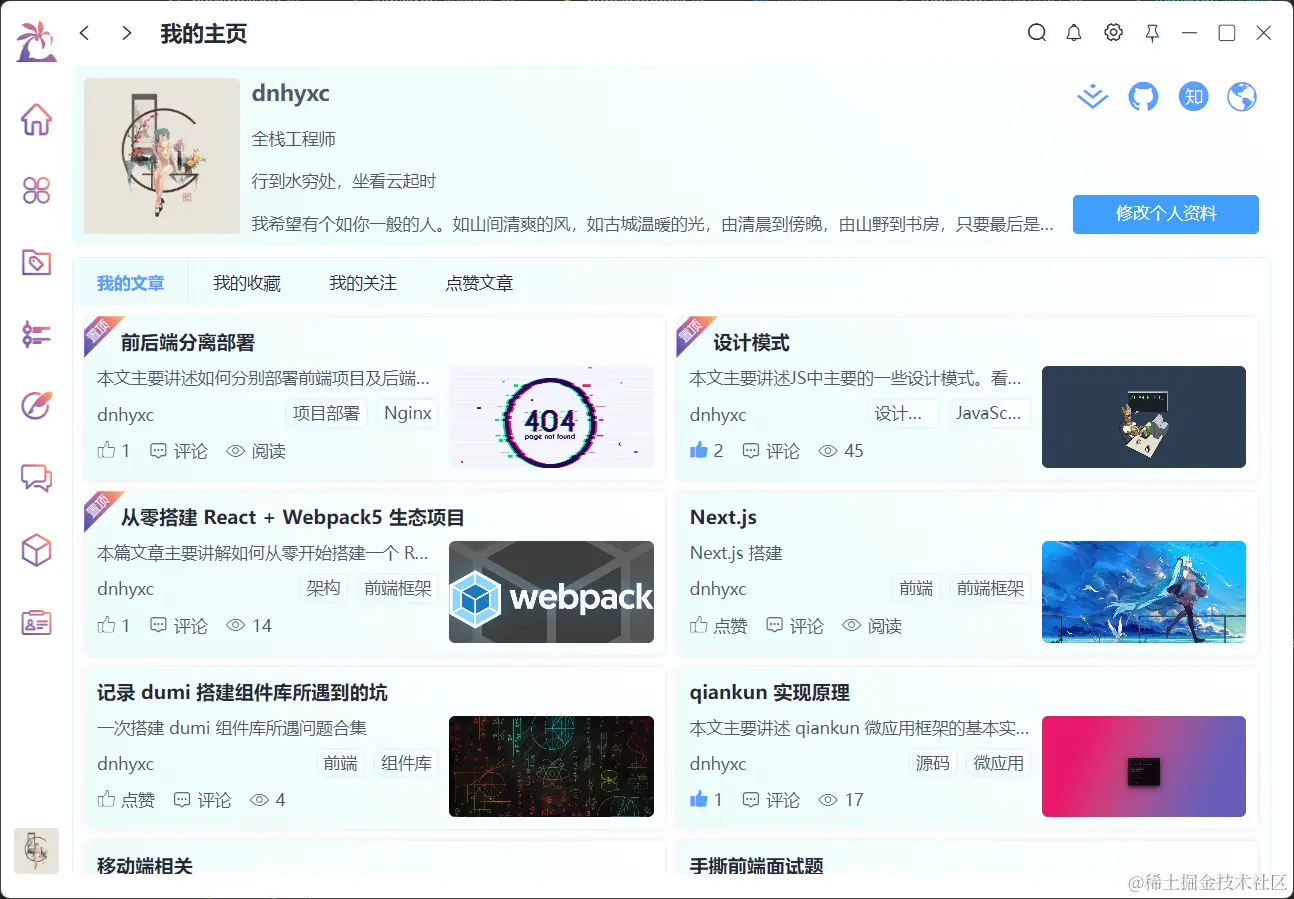This screenshot has height=899, width=1294.
Task: Open the Juejin profile link icon
Action: (1093, 97)
